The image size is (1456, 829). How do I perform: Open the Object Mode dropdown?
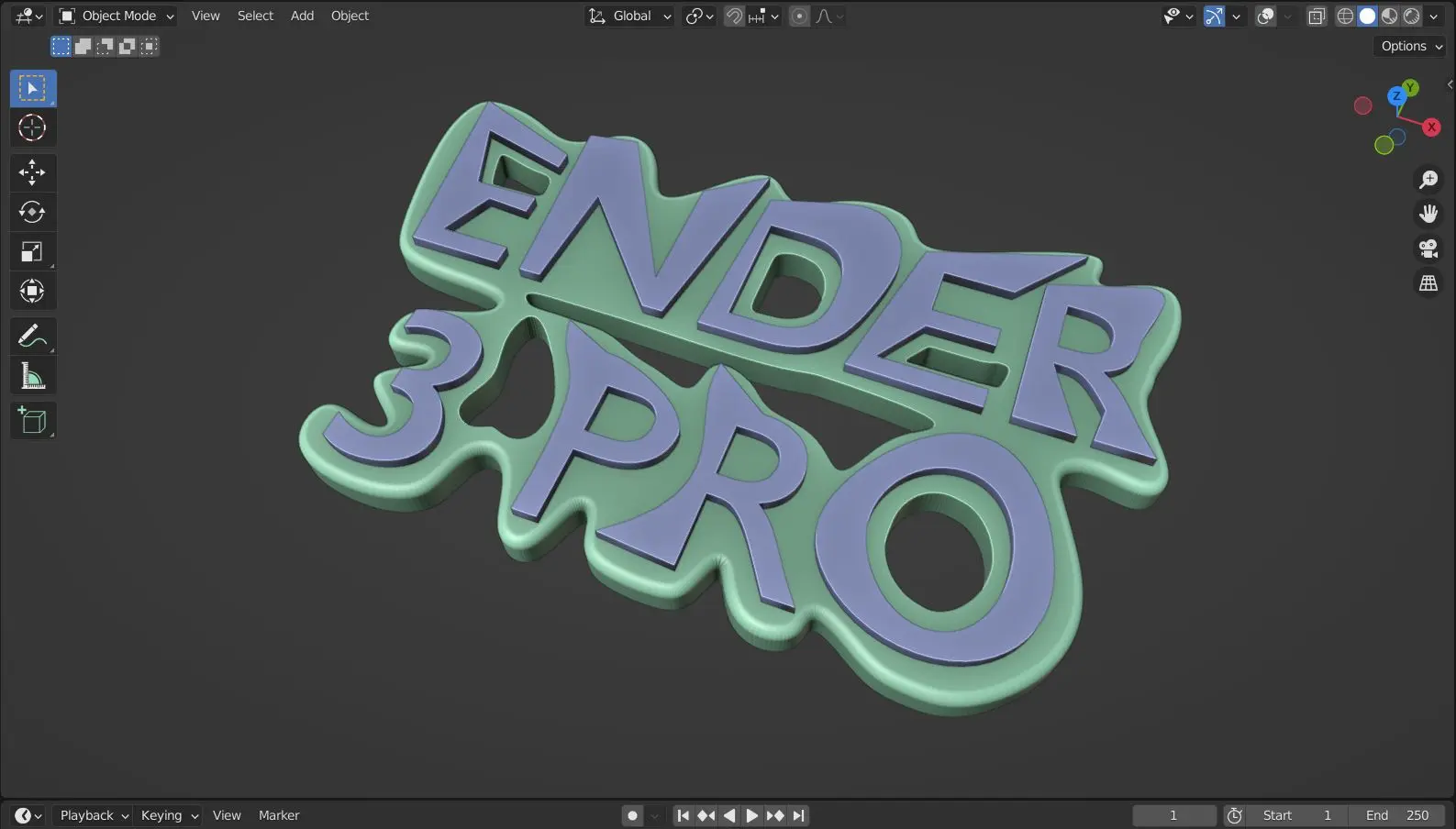click(x=117, y=16)
